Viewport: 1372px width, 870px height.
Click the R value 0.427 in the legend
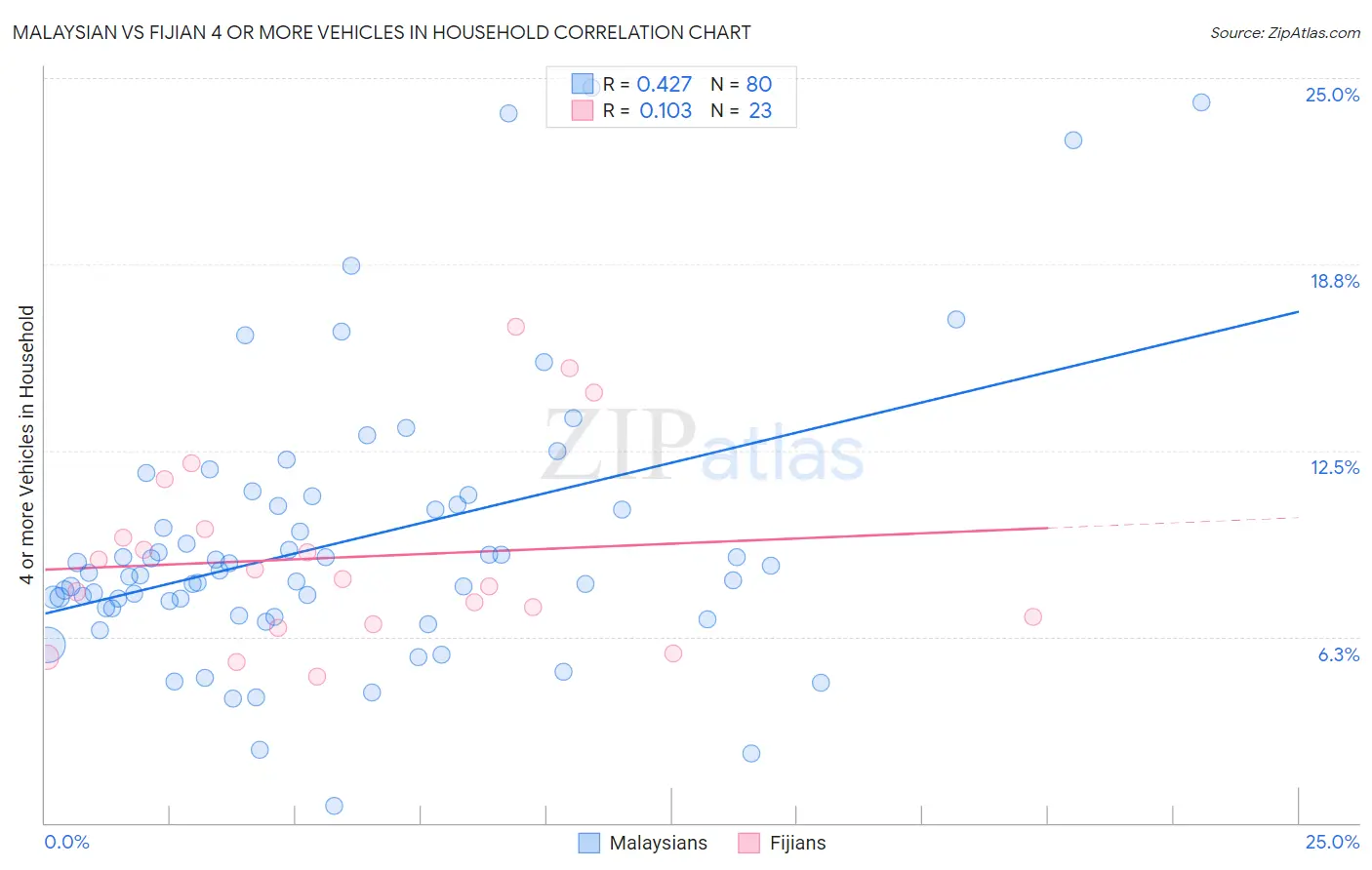click(664, 85)
